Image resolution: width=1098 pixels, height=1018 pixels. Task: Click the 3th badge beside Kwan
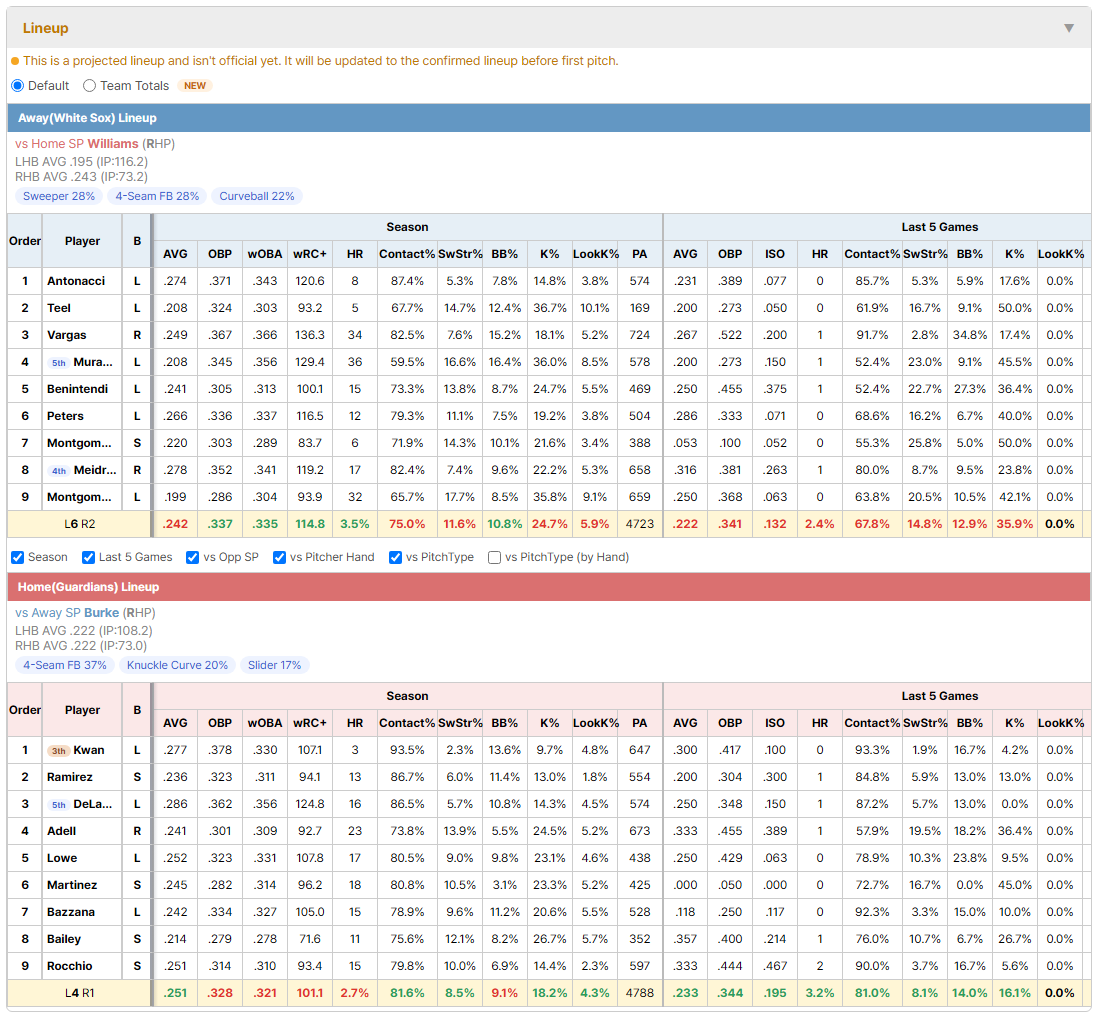tap(59, 751)
